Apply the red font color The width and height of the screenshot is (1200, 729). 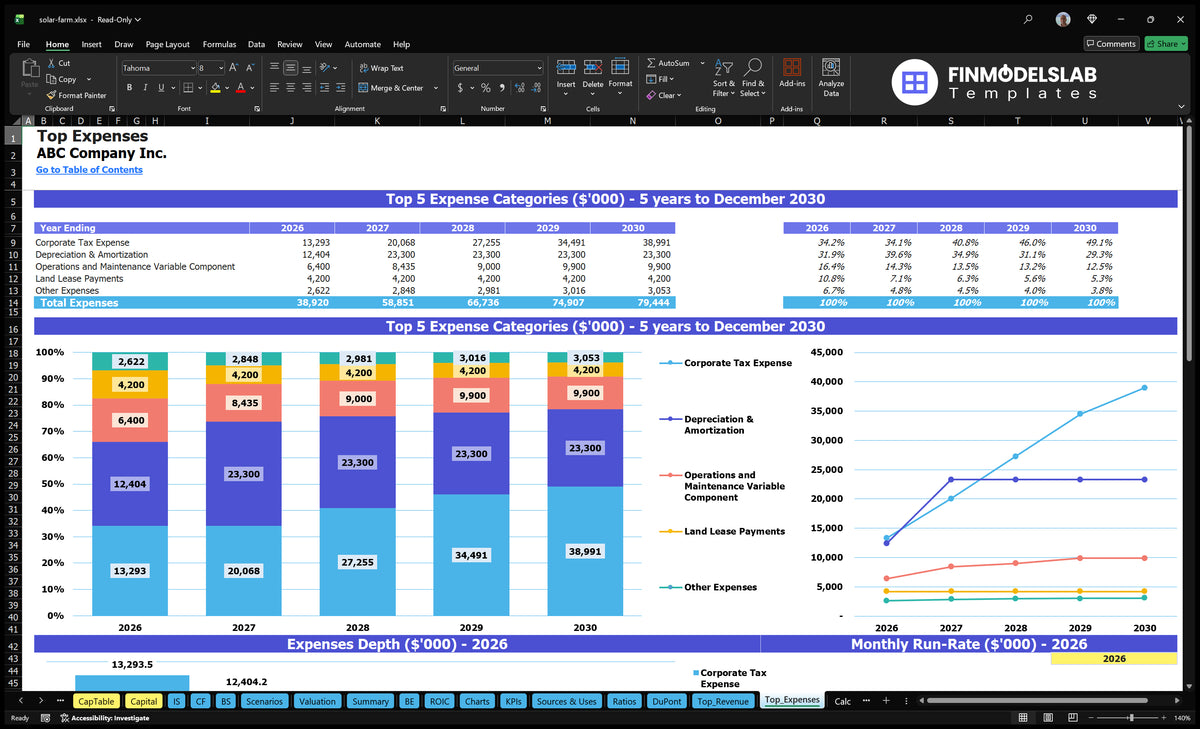[x=240, y=88]
